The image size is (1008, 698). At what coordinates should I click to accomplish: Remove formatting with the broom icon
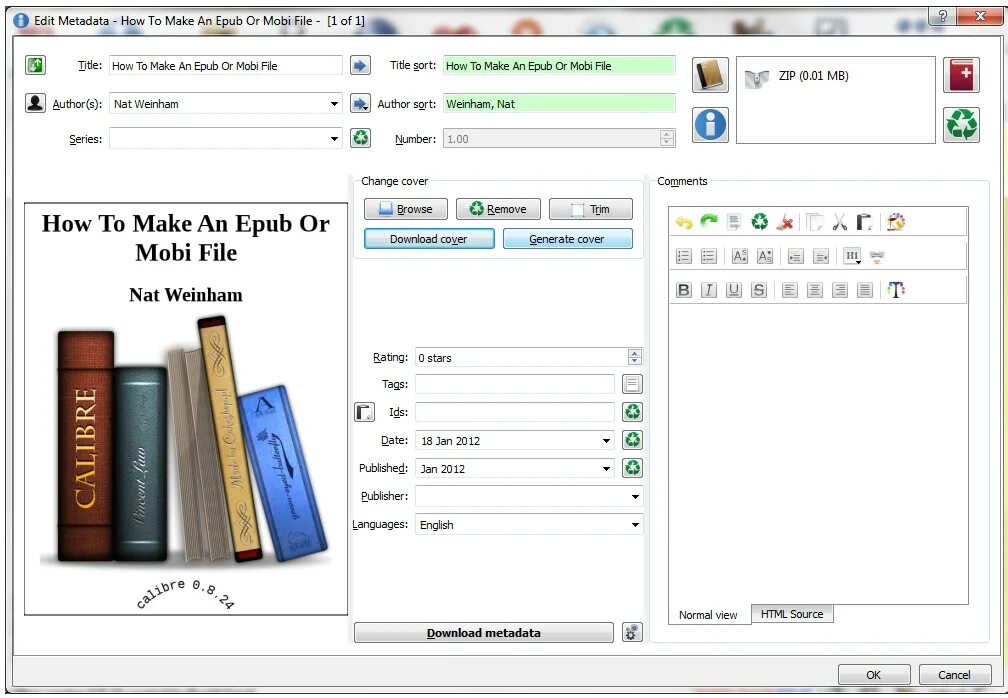[784, 222]
